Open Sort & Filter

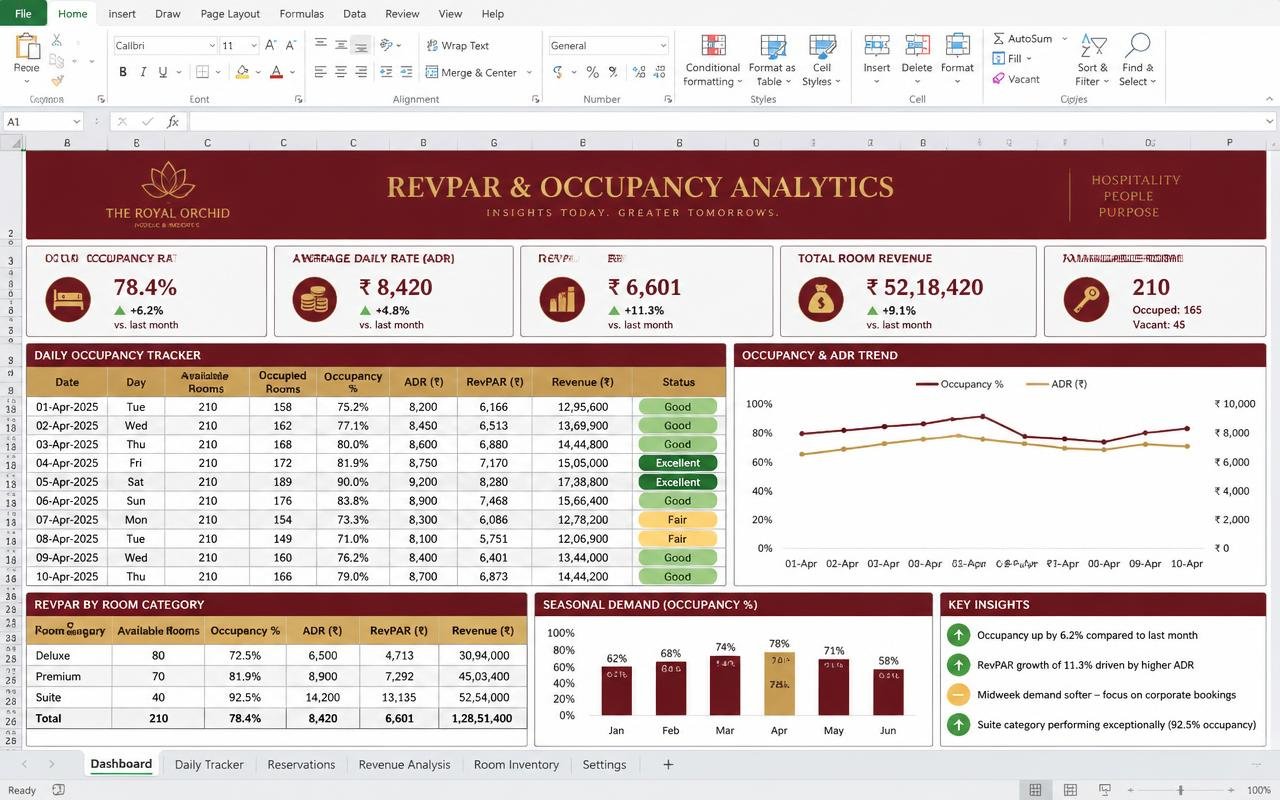(x=1092, y=60)
